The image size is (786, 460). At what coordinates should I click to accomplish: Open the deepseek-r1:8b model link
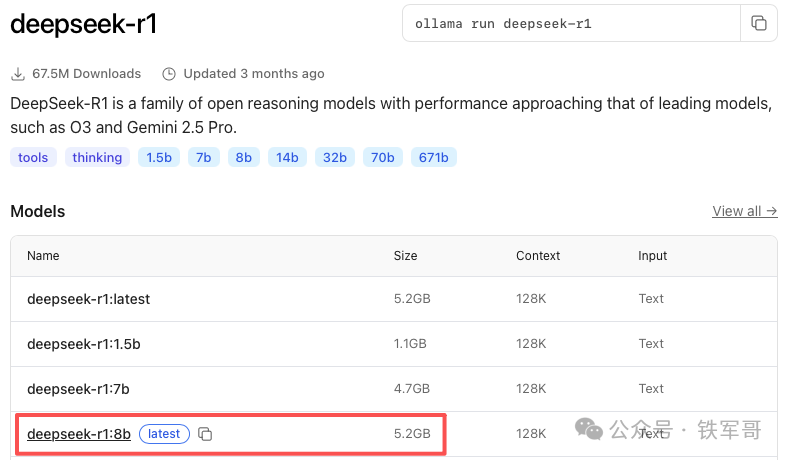point(78,434)
